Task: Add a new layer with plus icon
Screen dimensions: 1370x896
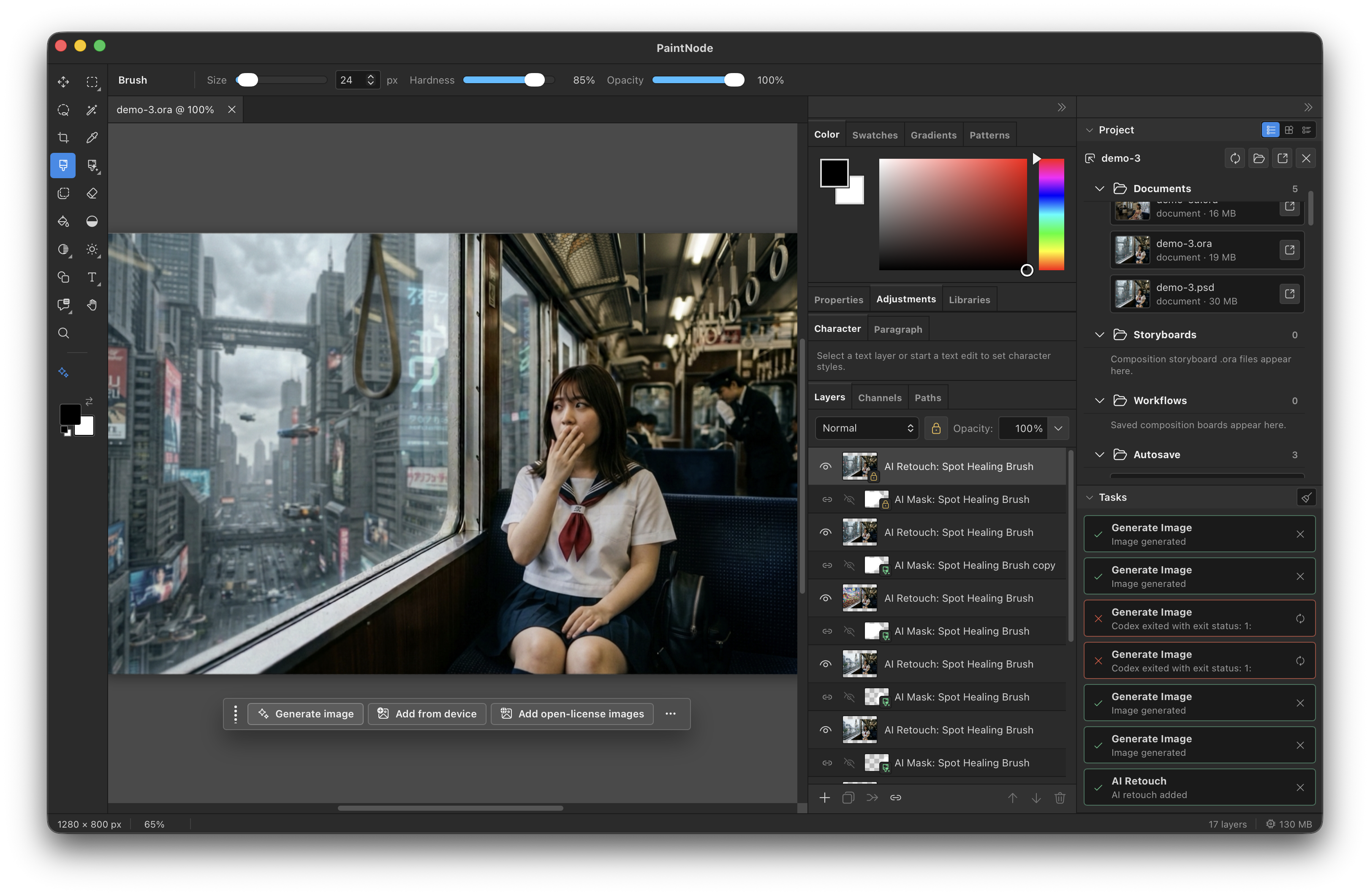Action: (824, 798)
